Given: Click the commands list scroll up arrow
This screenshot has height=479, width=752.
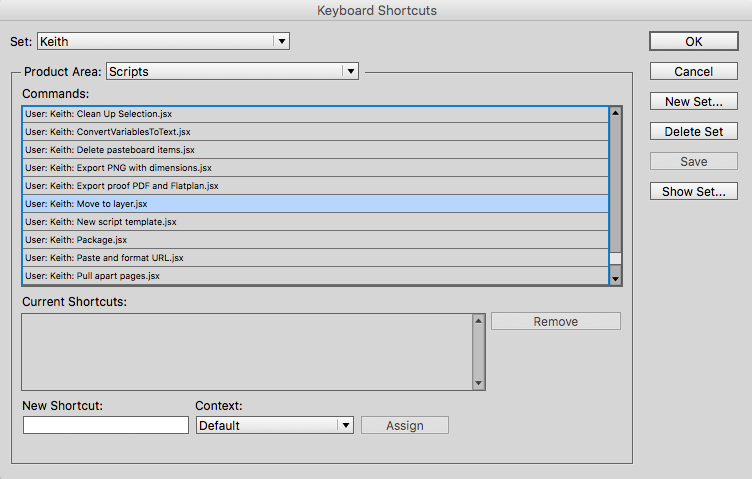Looking at the screenshot, I should pos(615,113).
